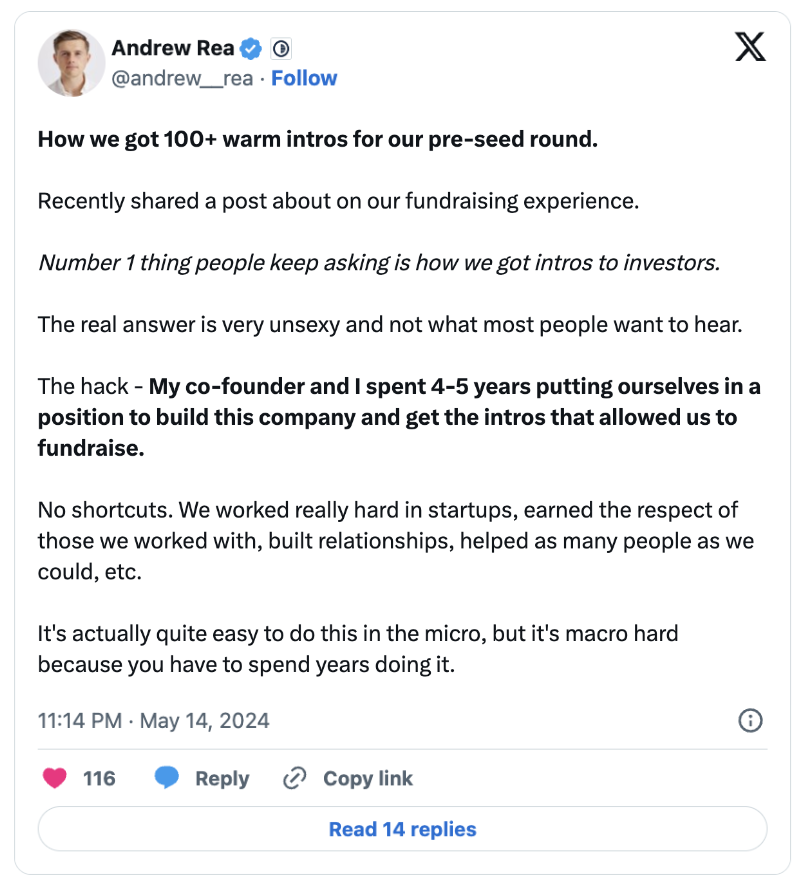The width and height of the screenshot is (798, 884).
Task: Click the tweet info circle icon
Action: 750,721
